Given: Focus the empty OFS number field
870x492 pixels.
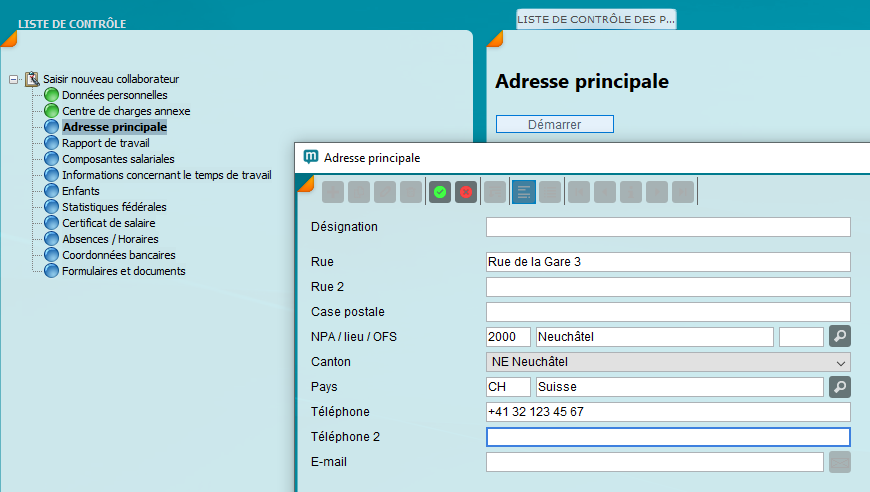Looking at the screenshot, I should (801, 337).
